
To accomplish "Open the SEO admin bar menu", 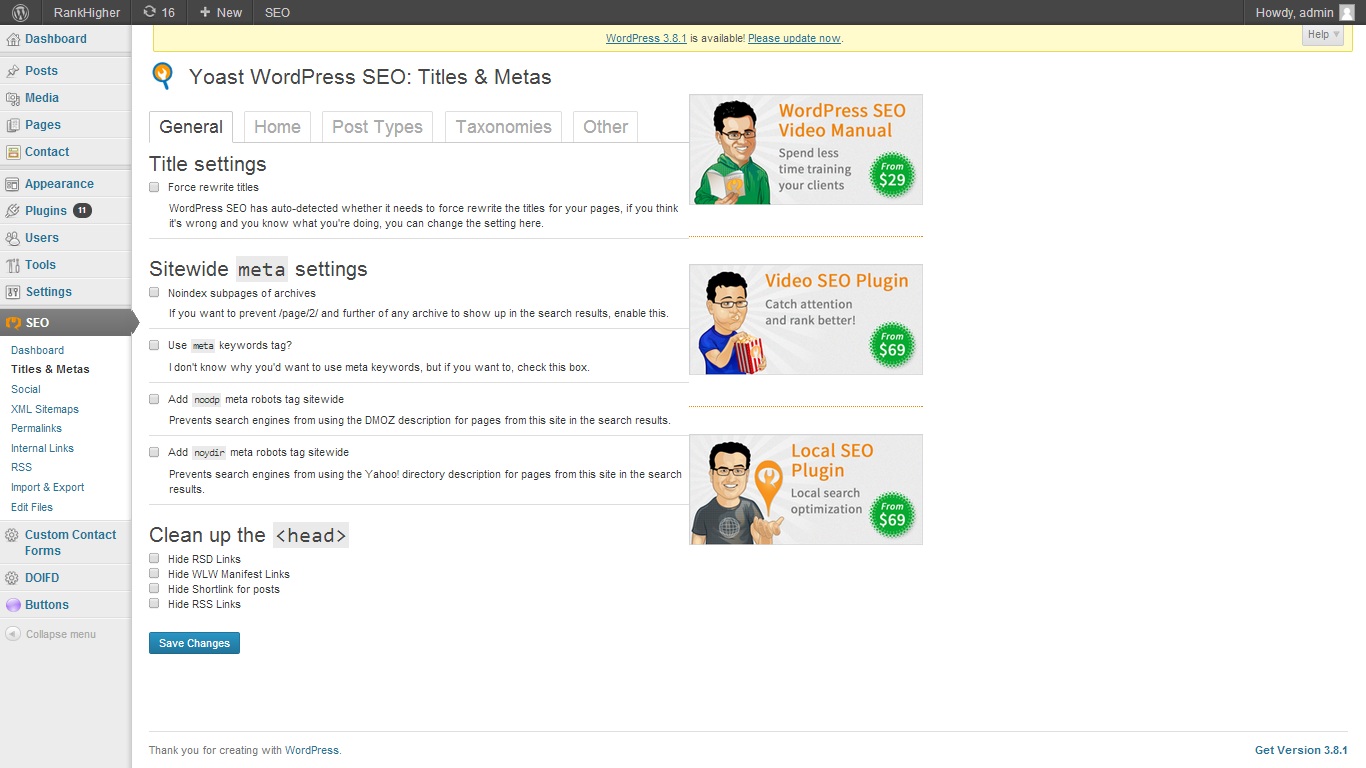I will point(278,12).
